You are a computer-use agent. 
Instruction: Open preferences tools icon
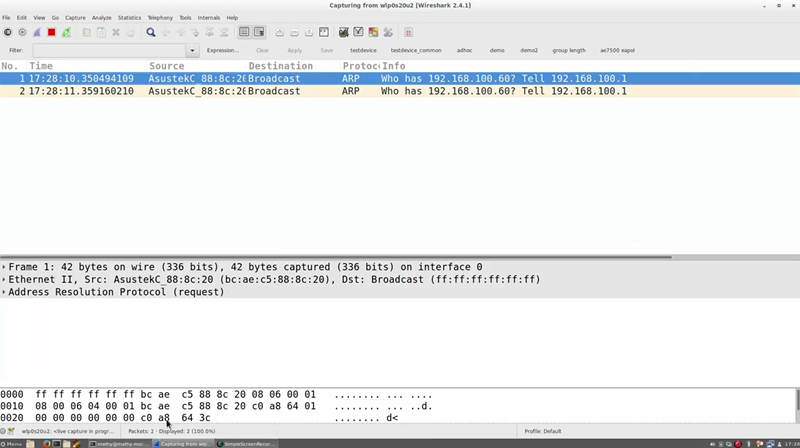point(388,32)
